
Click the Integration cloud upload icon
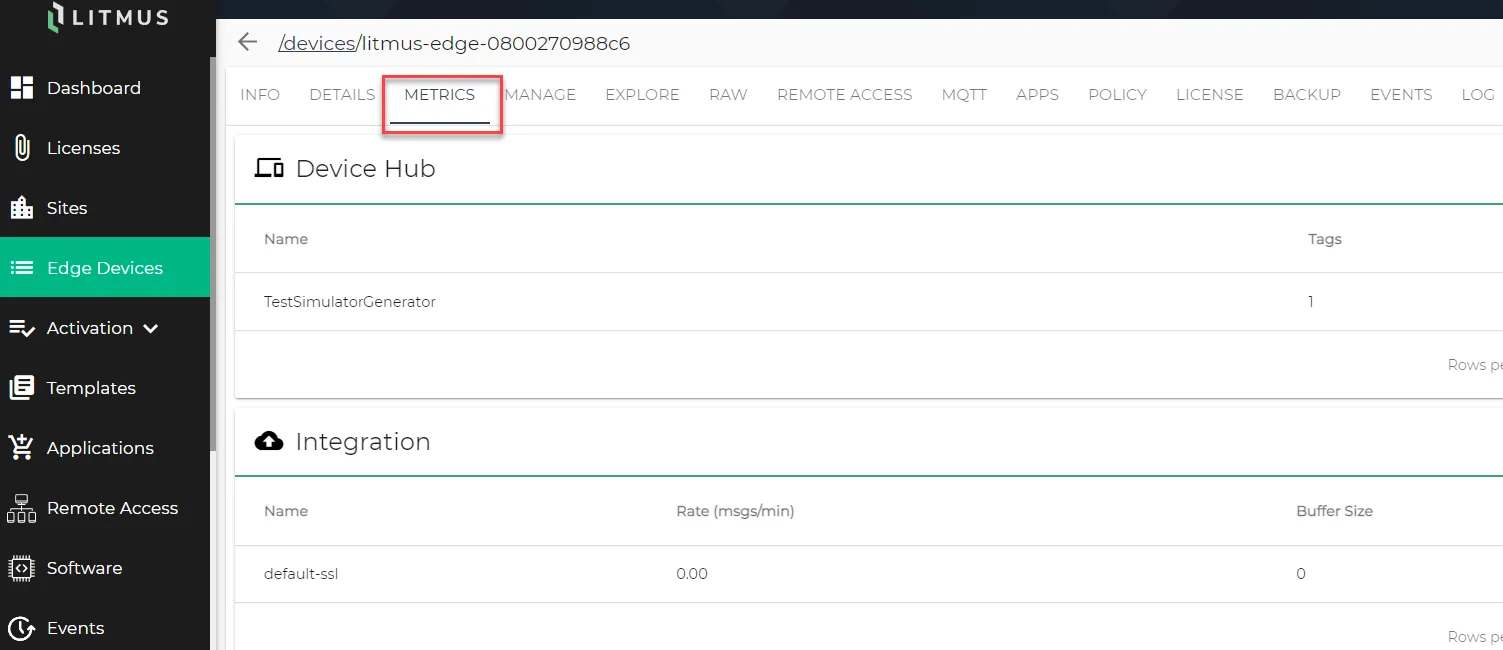click(x=269, y=441)
